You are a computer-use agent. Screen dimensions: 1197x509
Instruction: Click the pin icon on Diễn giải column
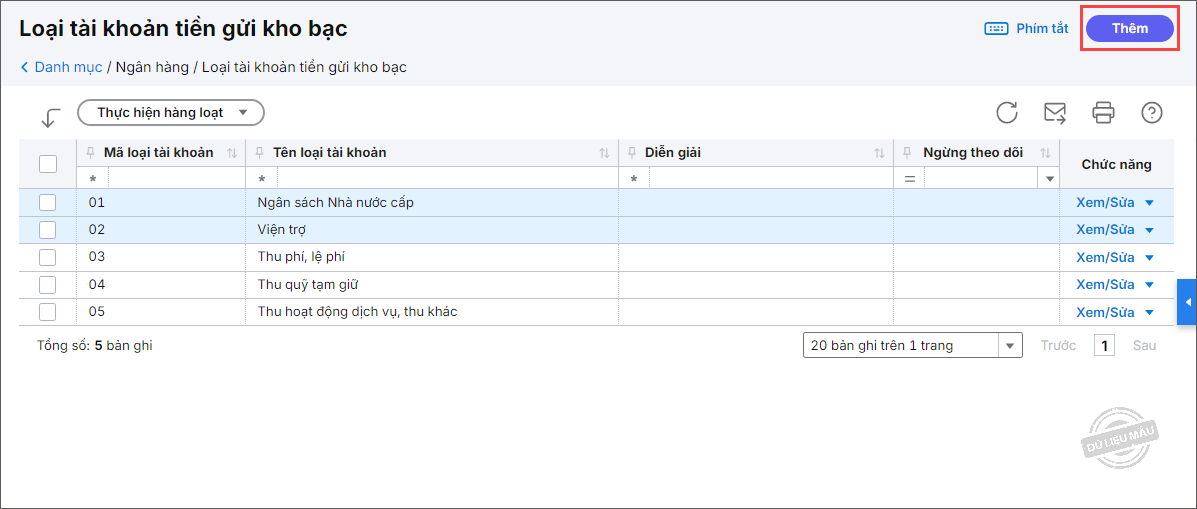point(632,153)
